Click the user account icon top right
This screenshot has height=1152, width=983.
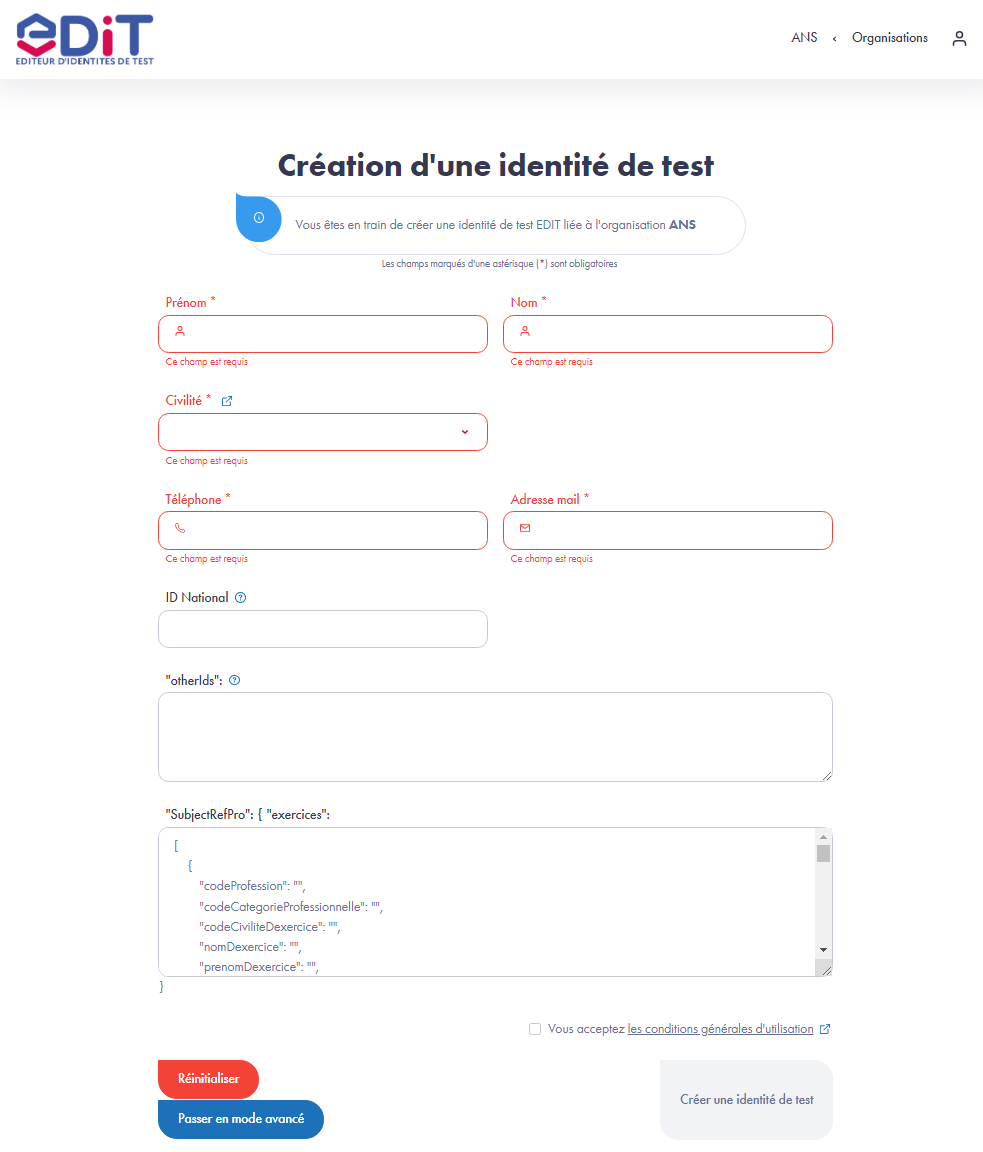click(x=959, y=37)
